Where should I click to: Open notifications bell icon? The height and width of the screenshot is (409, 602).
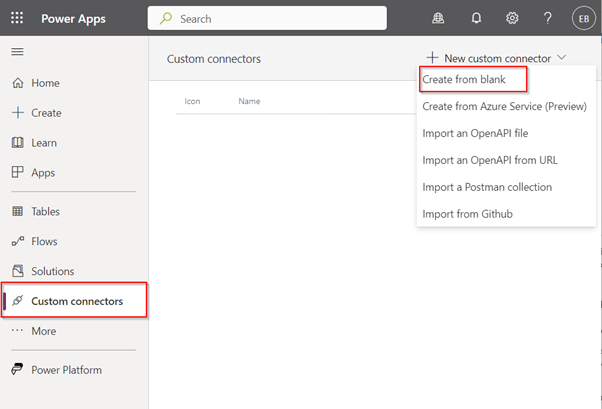pyautogui.click(x=476, y=18)
